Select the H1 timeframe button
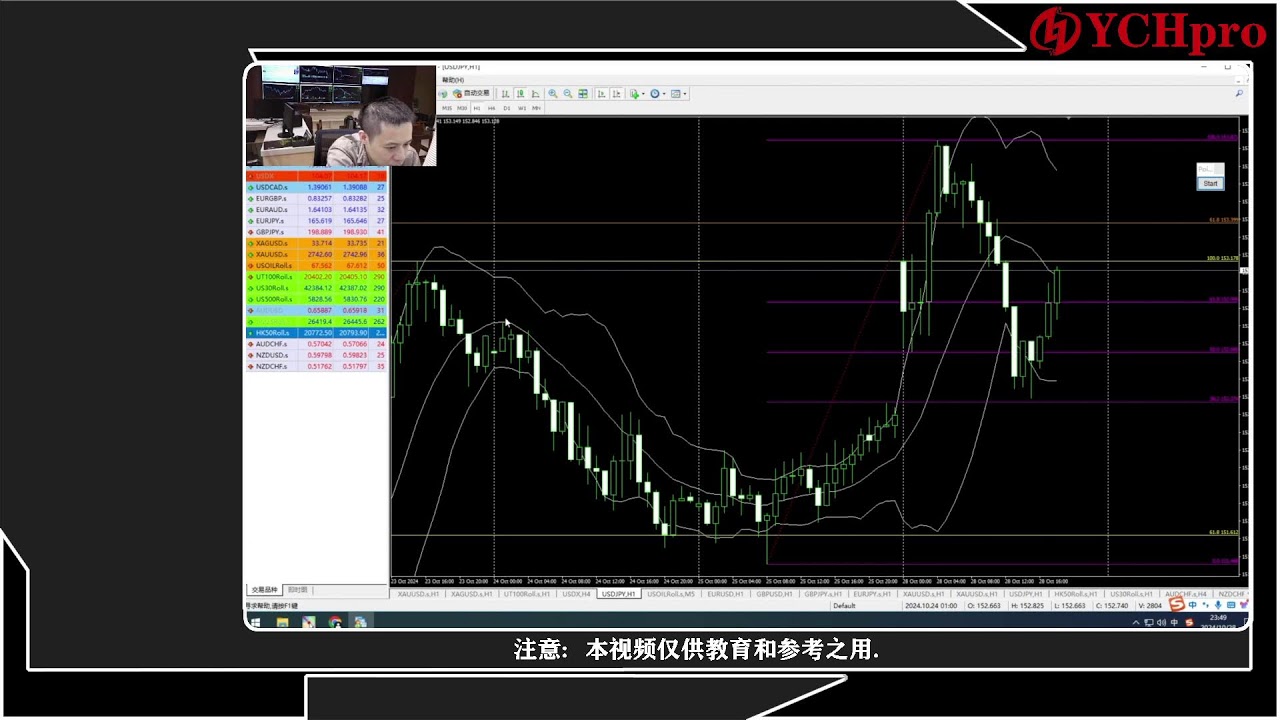1280x720 pixels. tap(477, 108)
